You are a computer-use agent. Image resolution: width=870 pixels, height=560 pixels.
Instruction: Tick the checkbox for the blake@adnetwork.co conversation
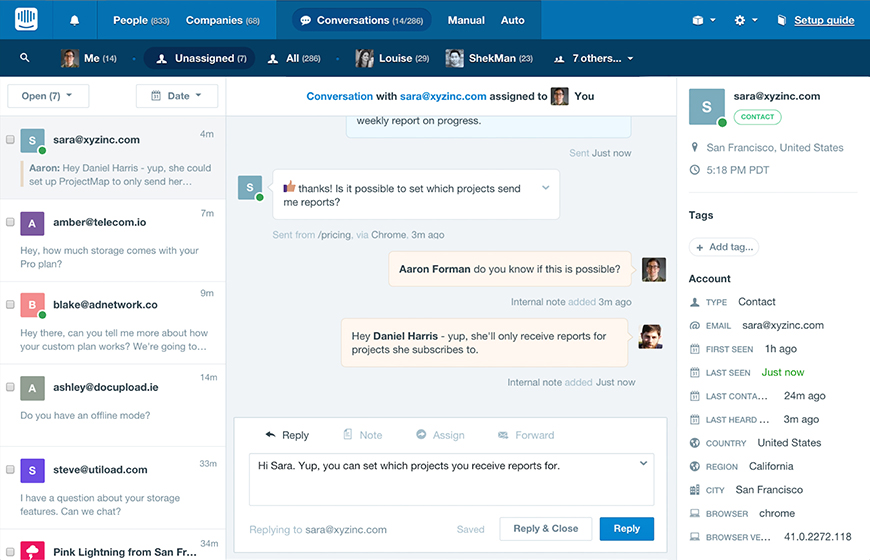click(10, 304)
